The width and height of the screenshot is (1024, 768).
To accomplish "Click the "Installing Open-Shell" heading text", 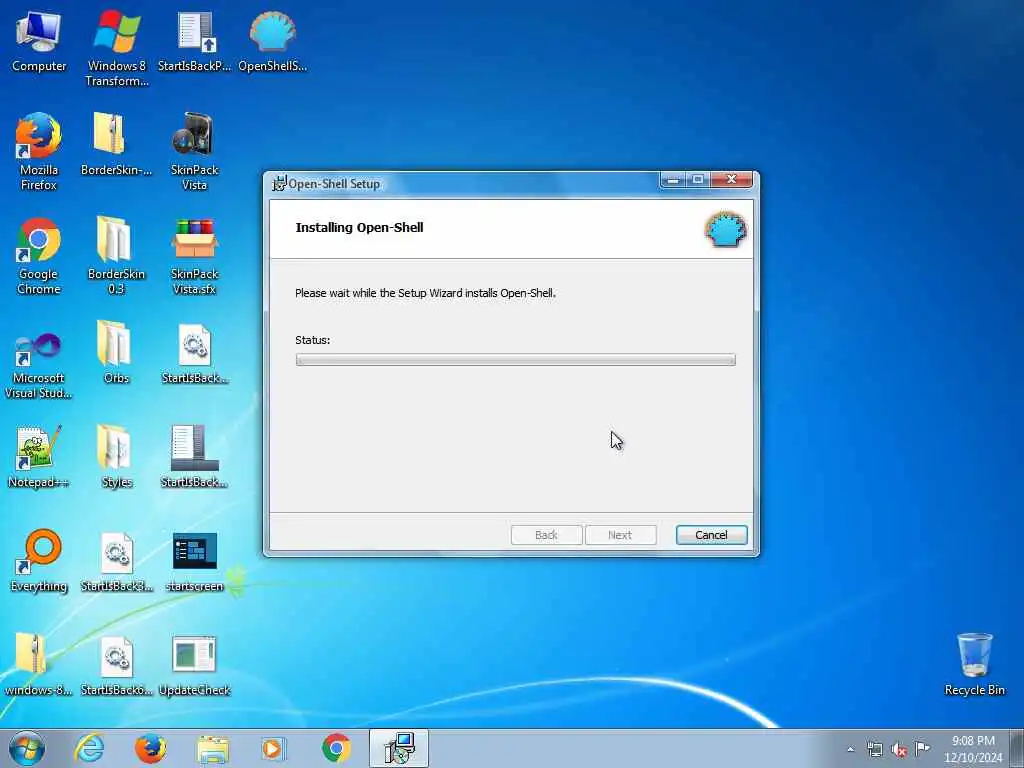I will [359, 227].
